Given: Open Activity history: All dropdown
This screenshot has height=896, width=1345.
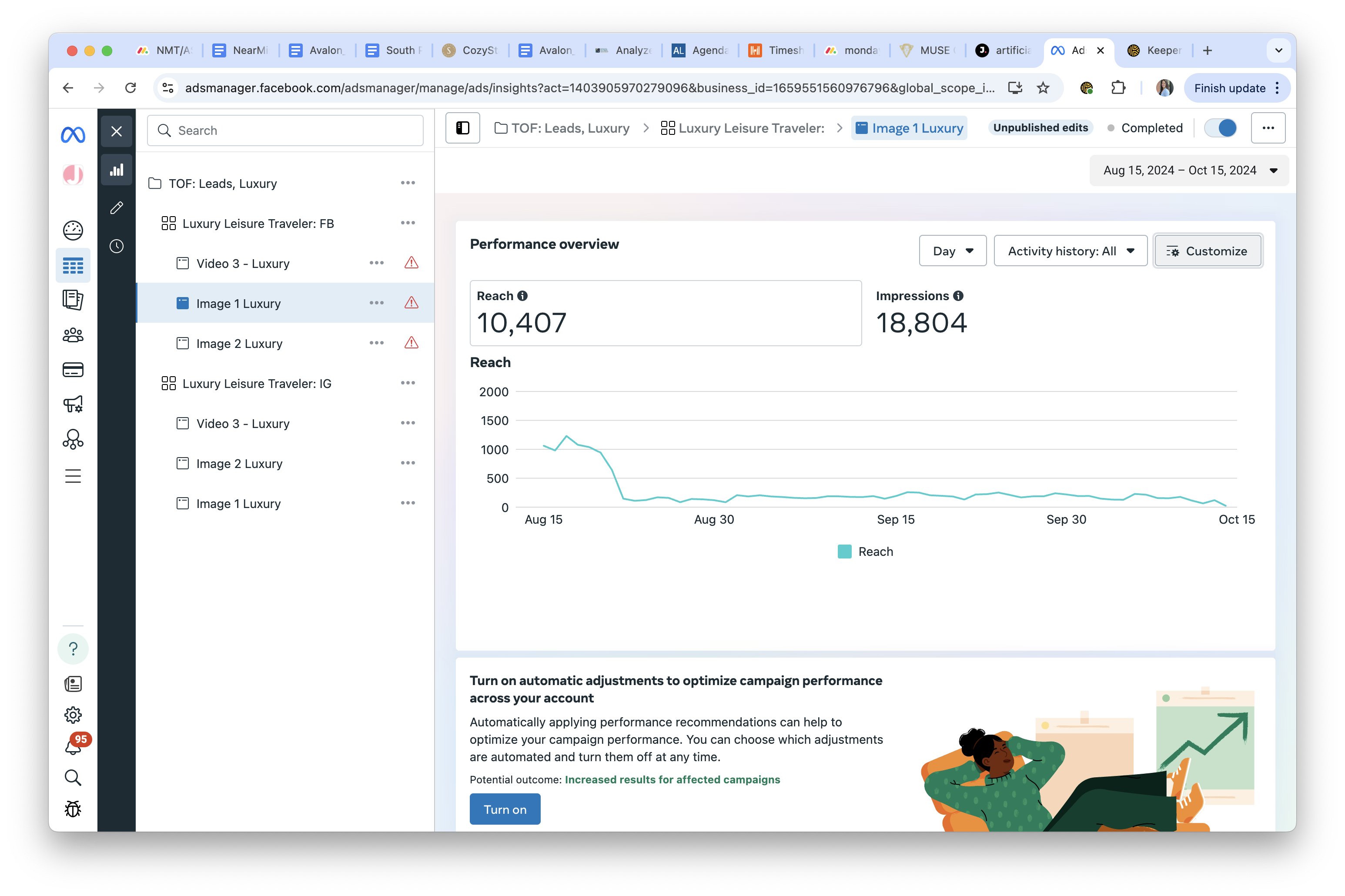Looking at the screenshot, I should coord(1070,251).
